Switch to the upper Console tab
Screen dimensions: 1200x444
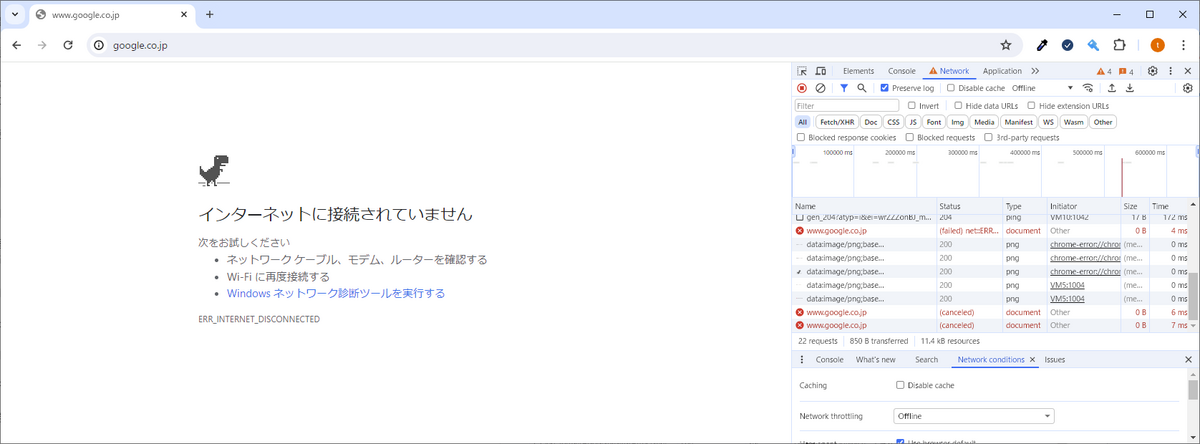pyautogui.click(x=902, y=71)
